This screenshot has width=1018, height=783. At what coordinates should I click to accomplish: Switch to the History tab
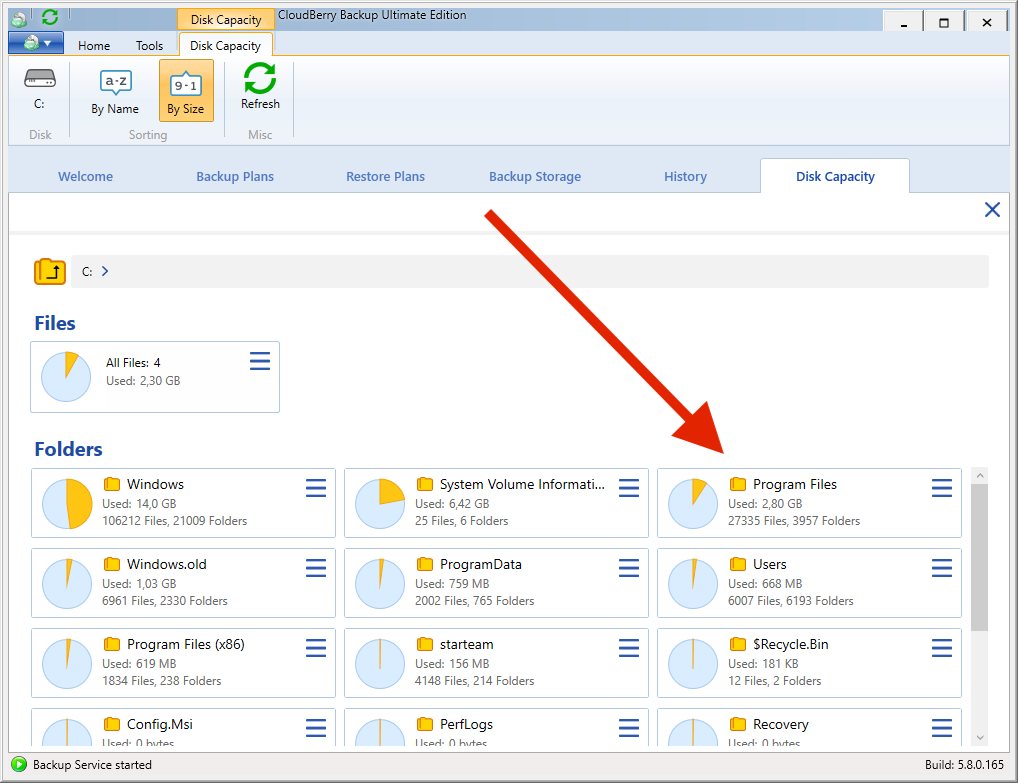[686, 177]
